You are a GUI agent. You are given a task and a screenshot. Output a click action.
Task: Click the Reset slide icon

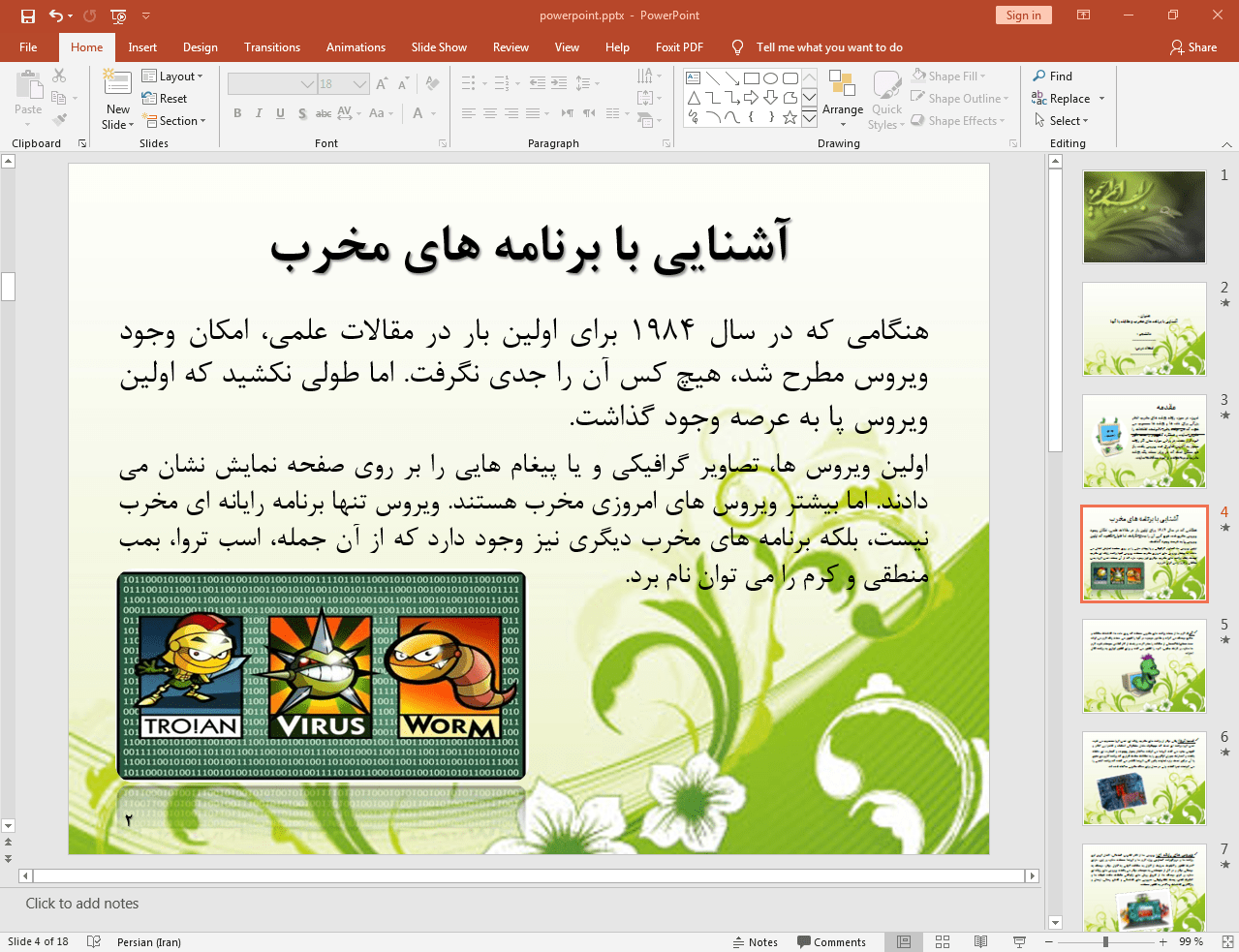coord(165,99)
